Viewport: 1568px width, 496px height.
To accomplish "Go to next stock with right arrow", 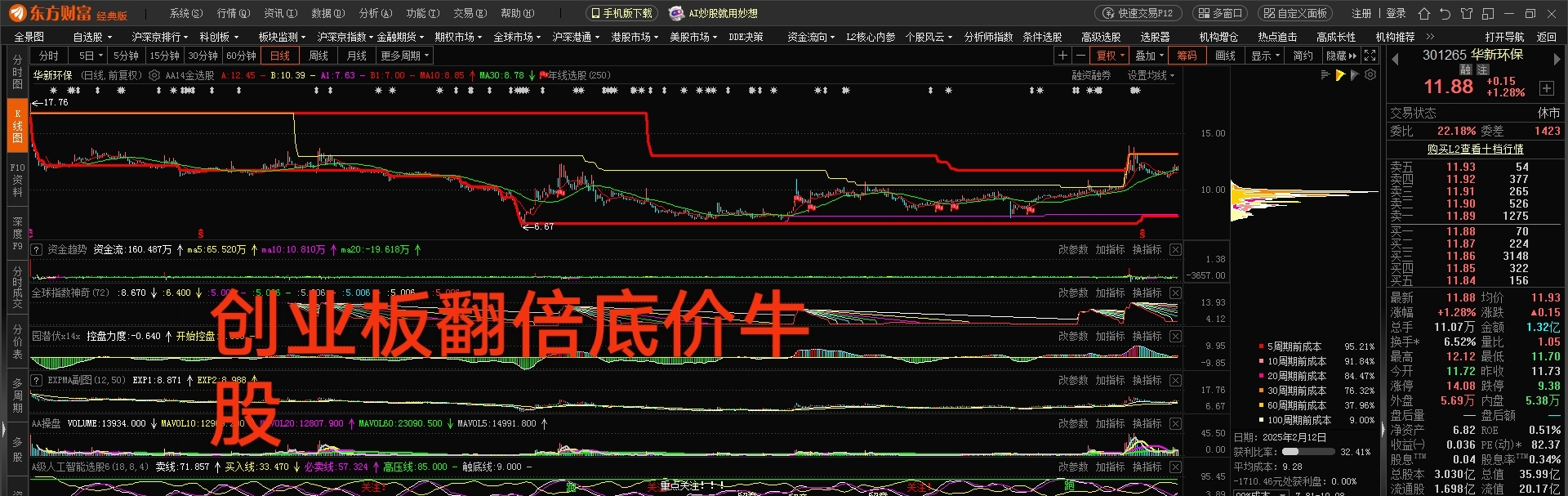I will click(1557, 59).
